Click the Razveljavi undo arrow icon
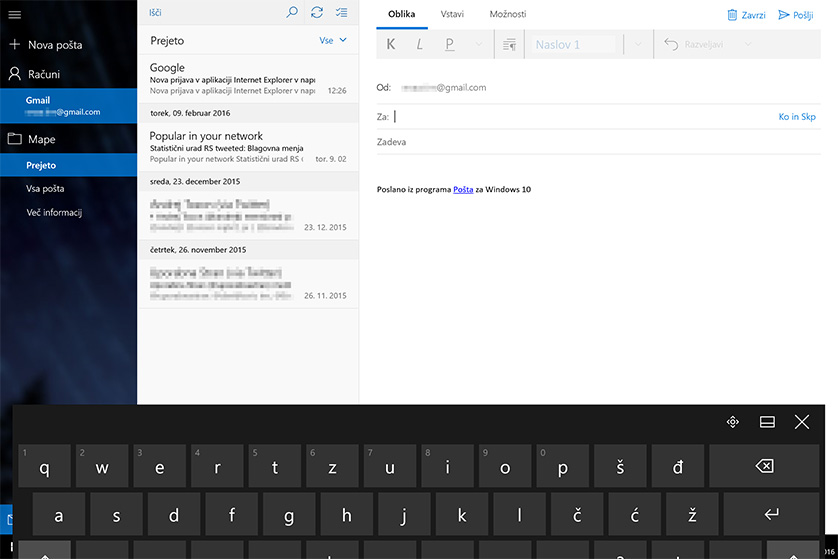 (x=671, y=44)
